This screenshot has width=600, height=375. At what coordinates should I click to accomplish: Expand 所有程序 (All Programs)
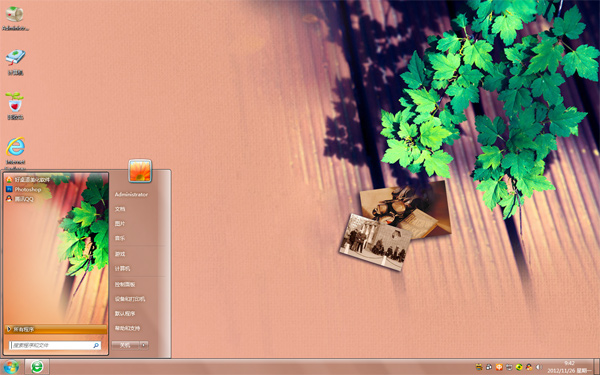point(56,329)
